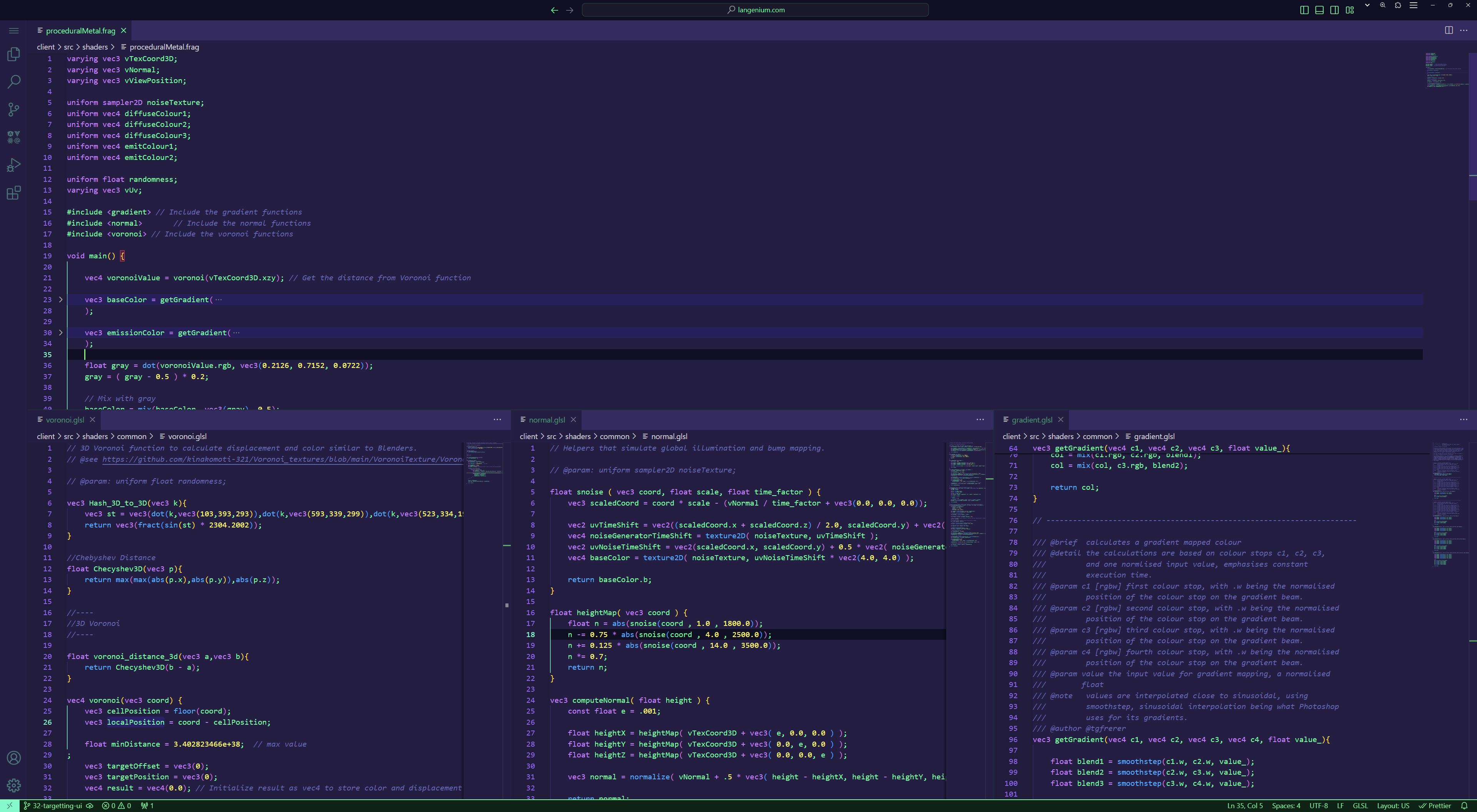The height and width of the screenshot is (812, 1477).
Task: Expand the folded baseColor getGradient block
Action: point(61,300)
